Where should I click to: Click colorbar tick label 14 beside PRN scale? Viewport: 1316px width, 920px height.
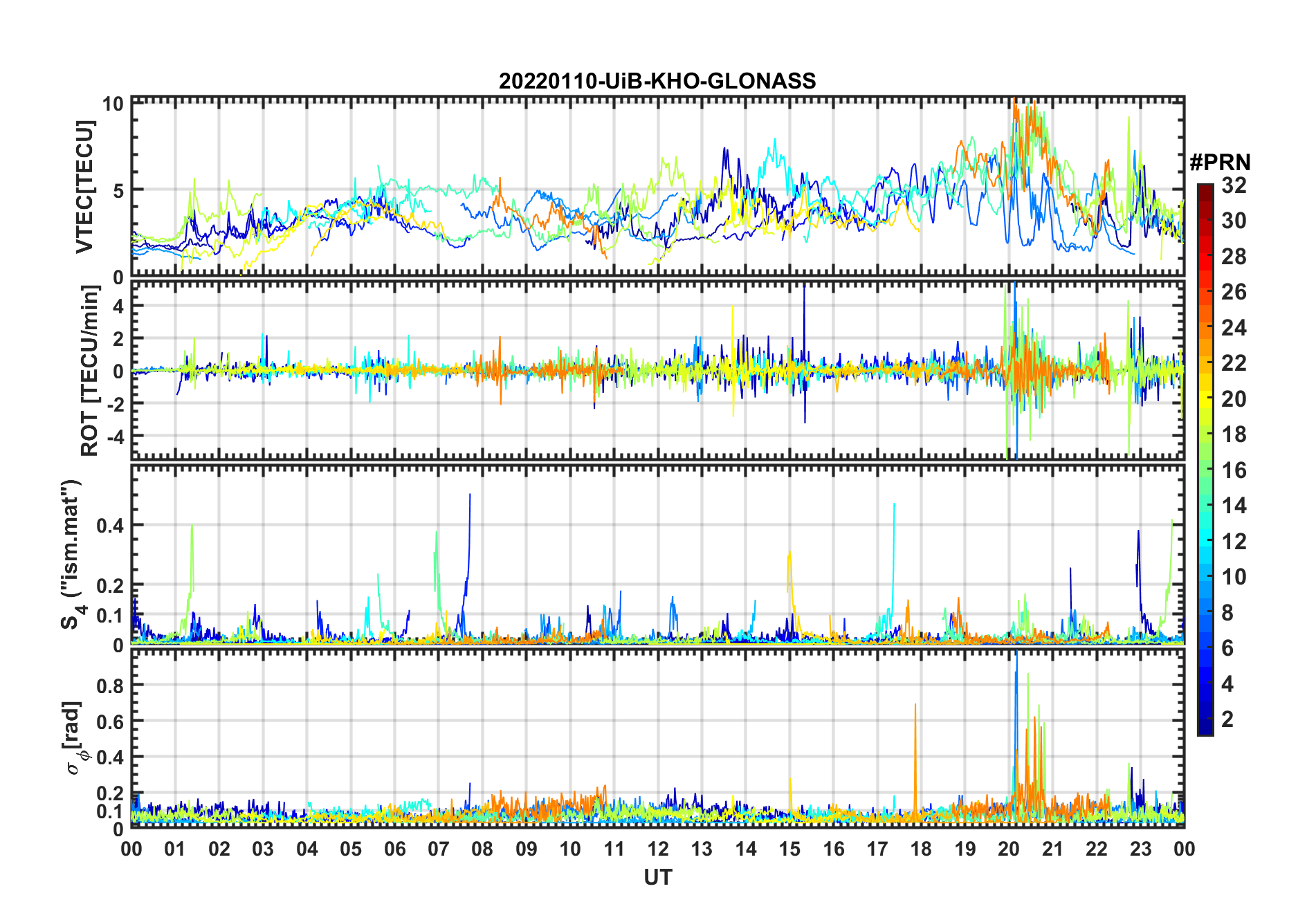[1234, 506]
